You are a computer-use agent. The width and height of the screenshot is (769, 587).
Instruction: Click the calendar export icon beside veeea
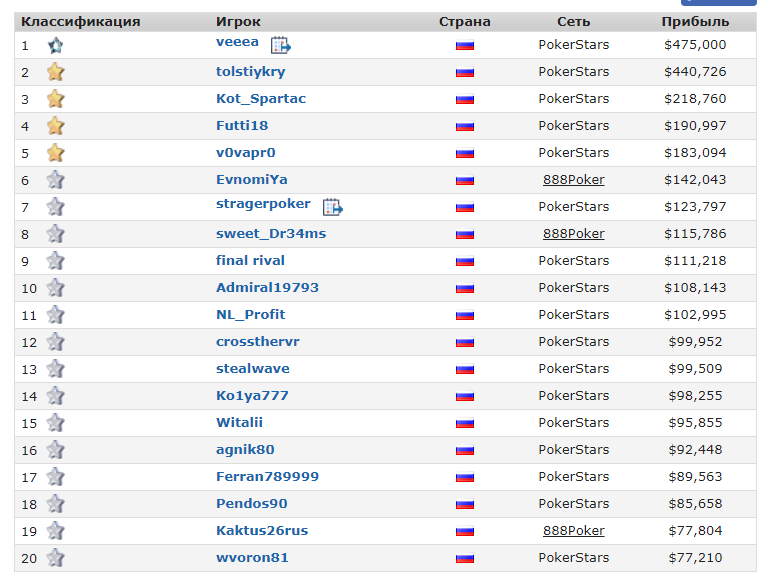click(281, 45)
